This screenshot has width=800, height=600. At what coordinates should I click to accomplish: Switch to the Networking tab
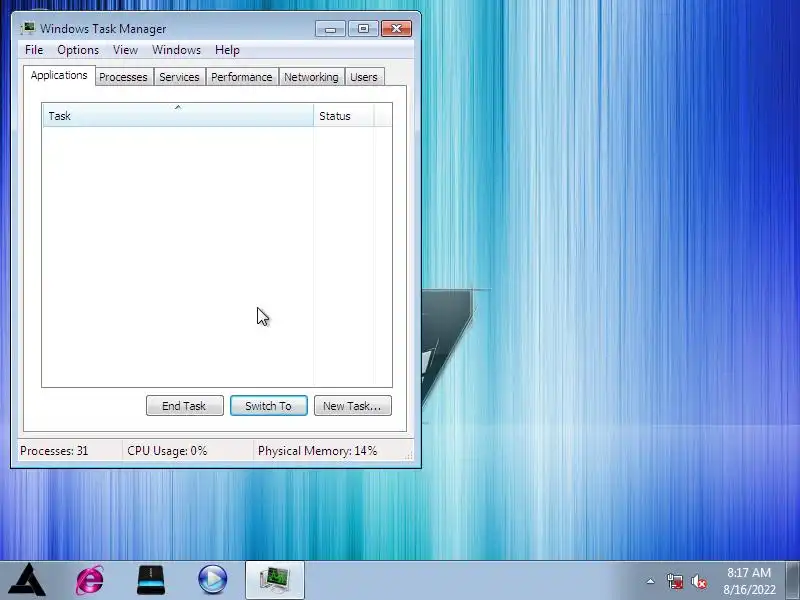[x=311, y=77]
